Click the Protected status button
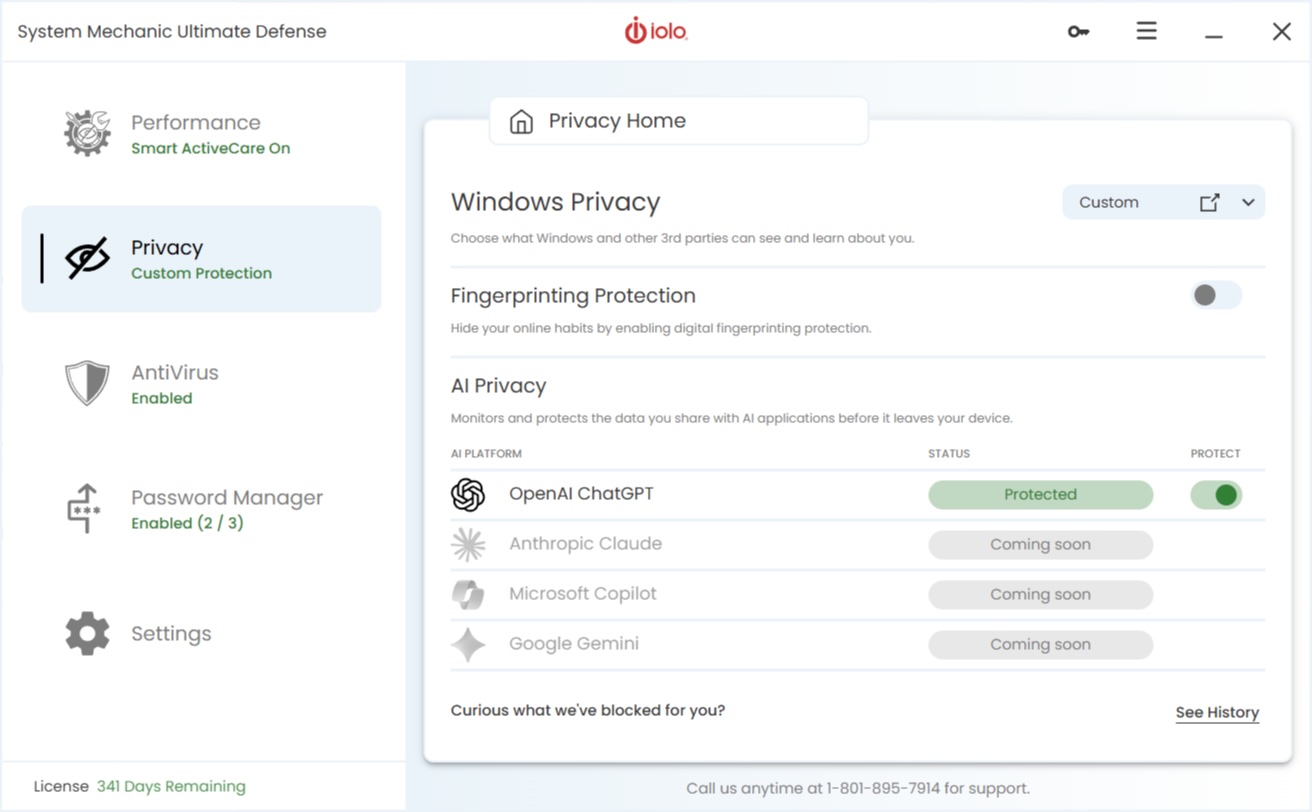Screen dimensions: 1312x812 point(1040,494)
